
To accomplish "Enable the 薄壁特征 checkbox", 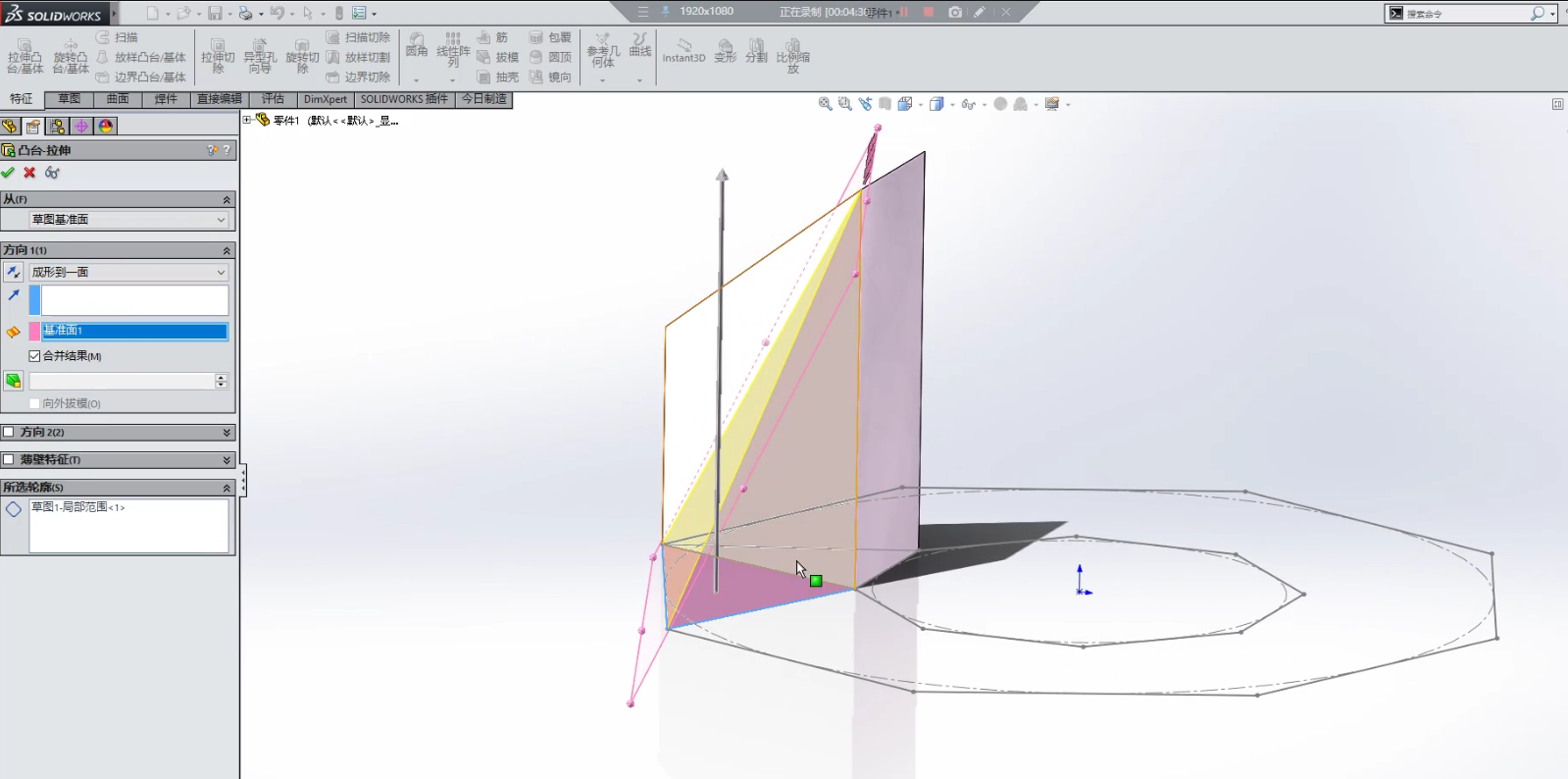I will (9, 459).
